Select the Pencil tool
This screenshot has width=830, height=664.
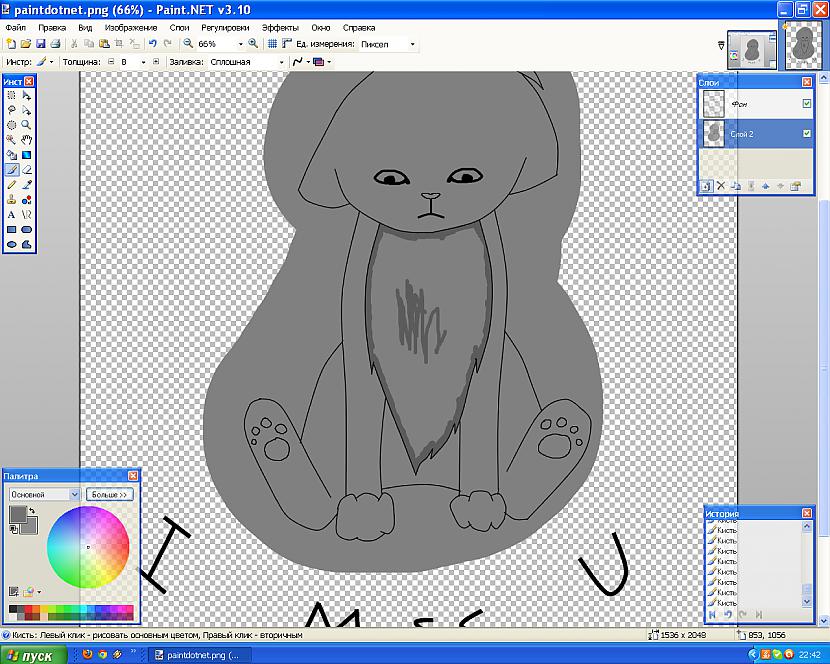click(11, 185)
